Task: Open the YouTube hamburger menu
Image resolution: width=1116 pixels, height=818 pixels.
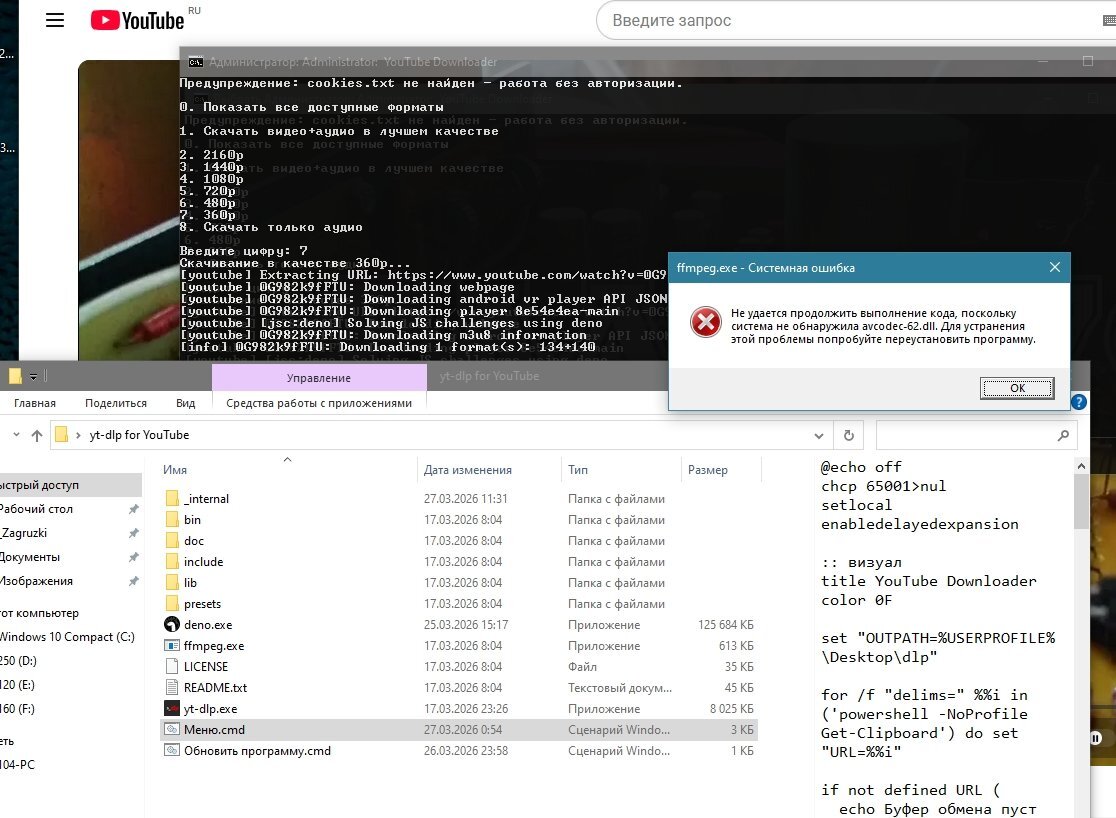Action: pyautogui.click(x=55, y=21)
